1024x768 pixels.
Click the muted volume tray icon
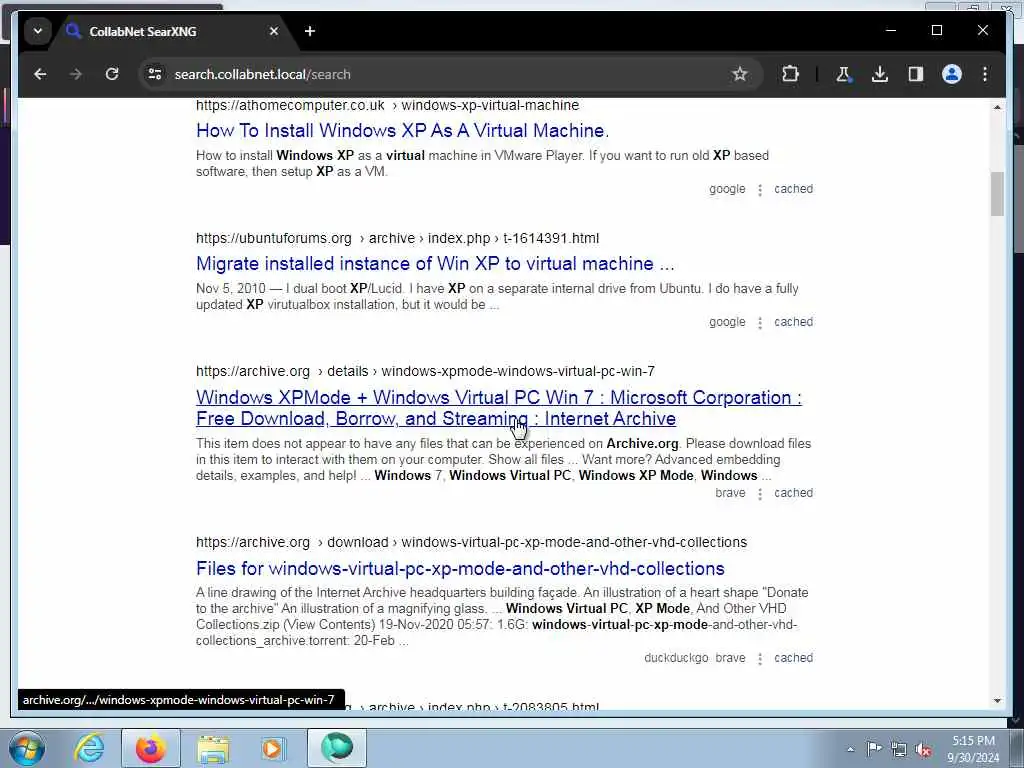point(923,749)
